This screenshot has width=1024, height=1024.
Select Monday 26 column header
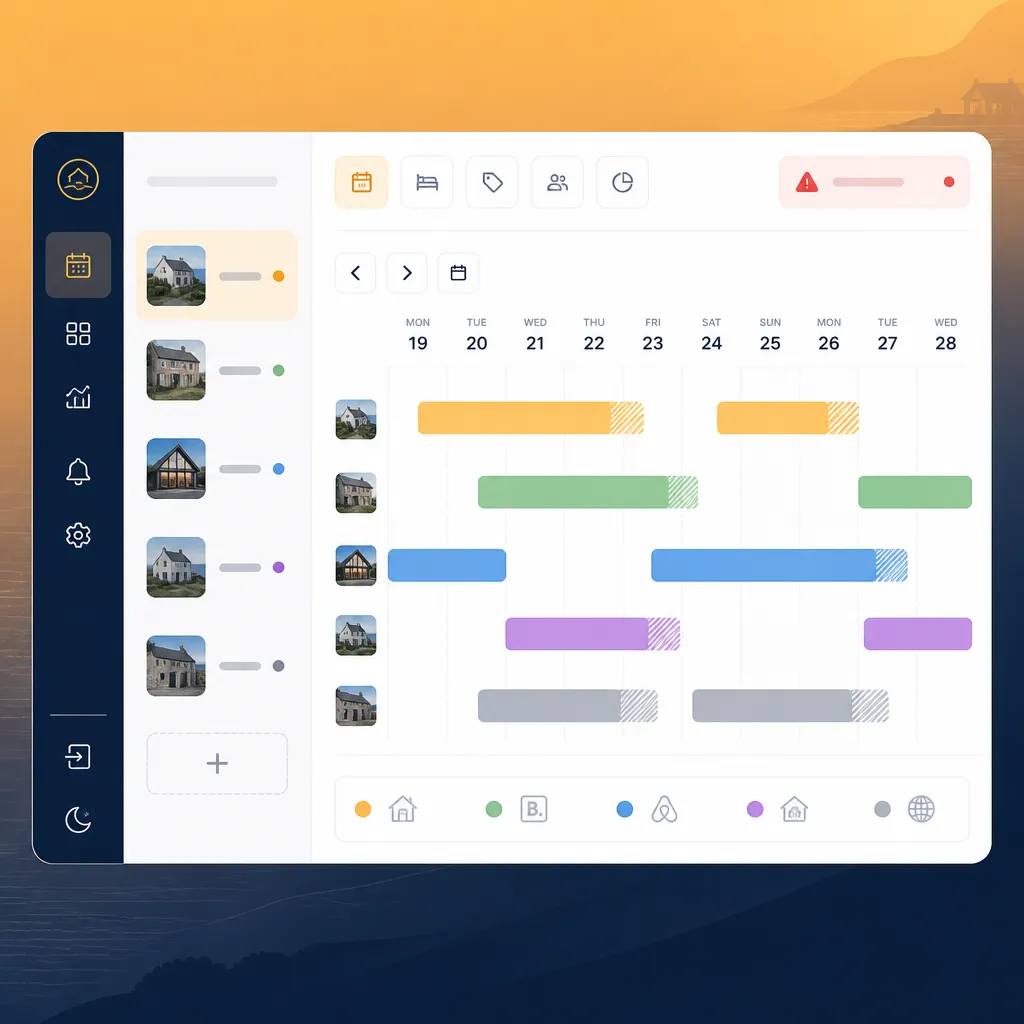pyautogui.click(x=829, y=334)
